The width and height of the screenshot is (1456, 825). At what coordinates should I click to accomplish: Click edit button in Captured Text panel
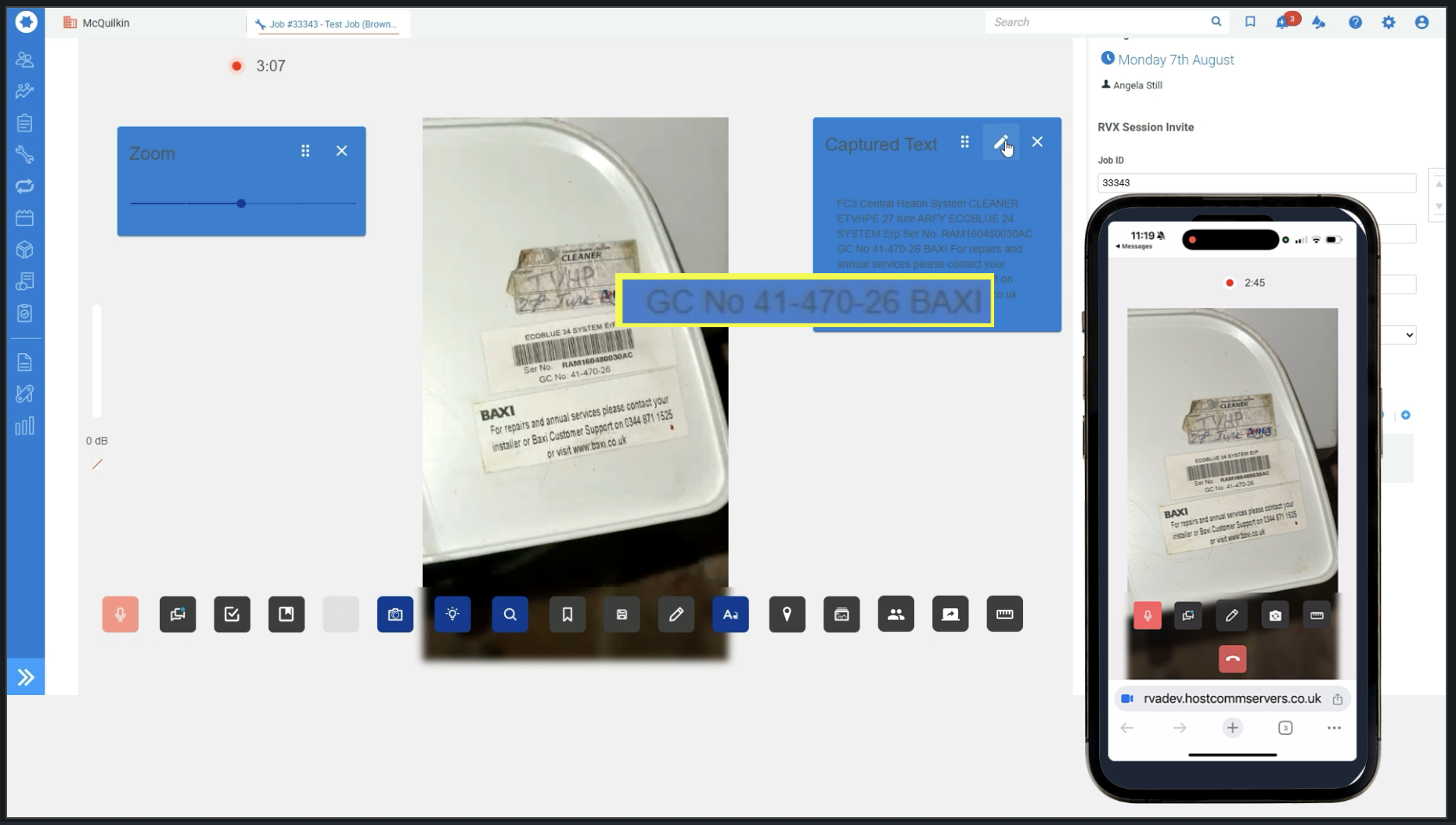(1000, 142)
